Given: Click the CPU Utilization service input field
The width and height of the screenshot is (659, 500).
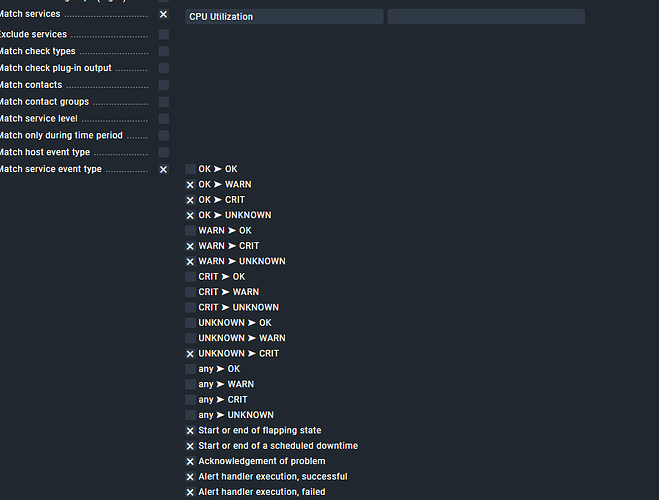Looking at the screenshot, I should 284,17.
